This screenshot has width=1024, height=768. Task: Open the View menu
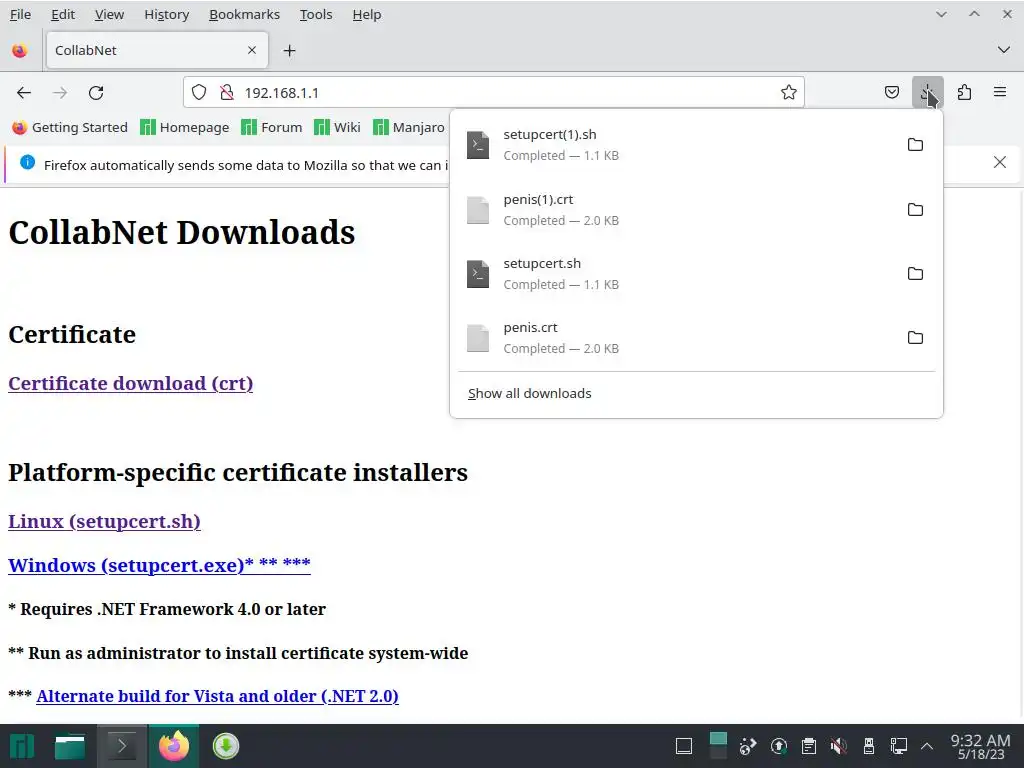coord(109,14)
